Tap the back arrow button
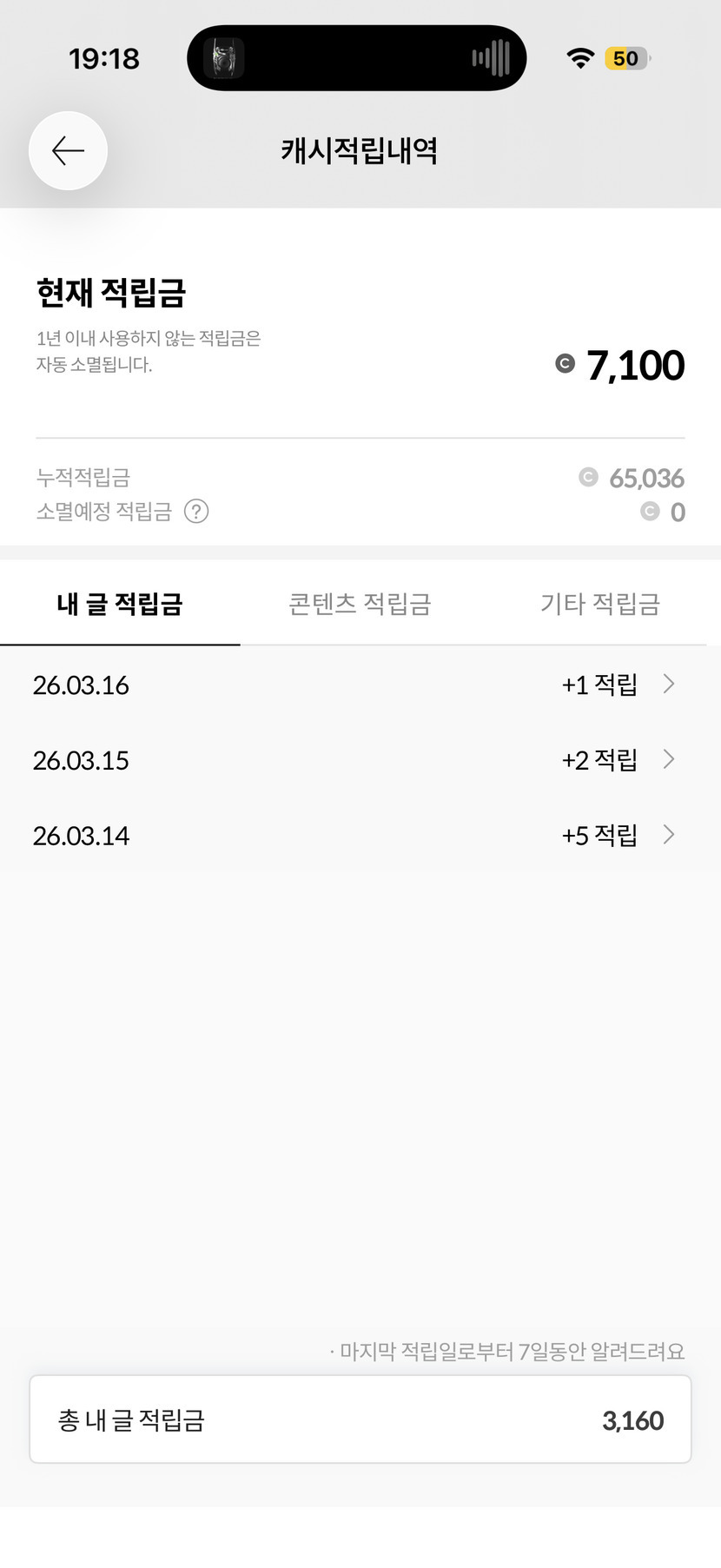The height and width of the screenshot is (1568, 721). [x=68, y=151]
